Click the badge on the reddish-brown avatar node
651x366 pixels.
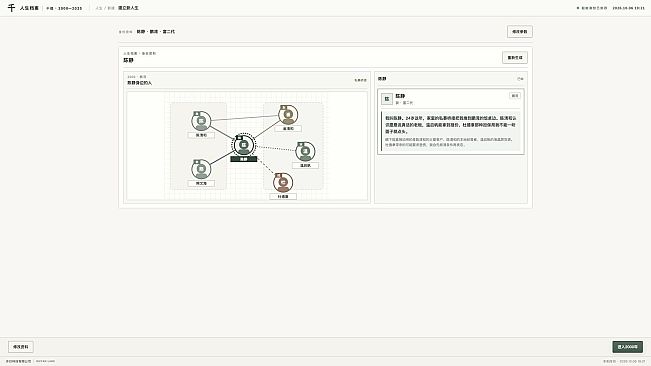[x=279, y=175]
